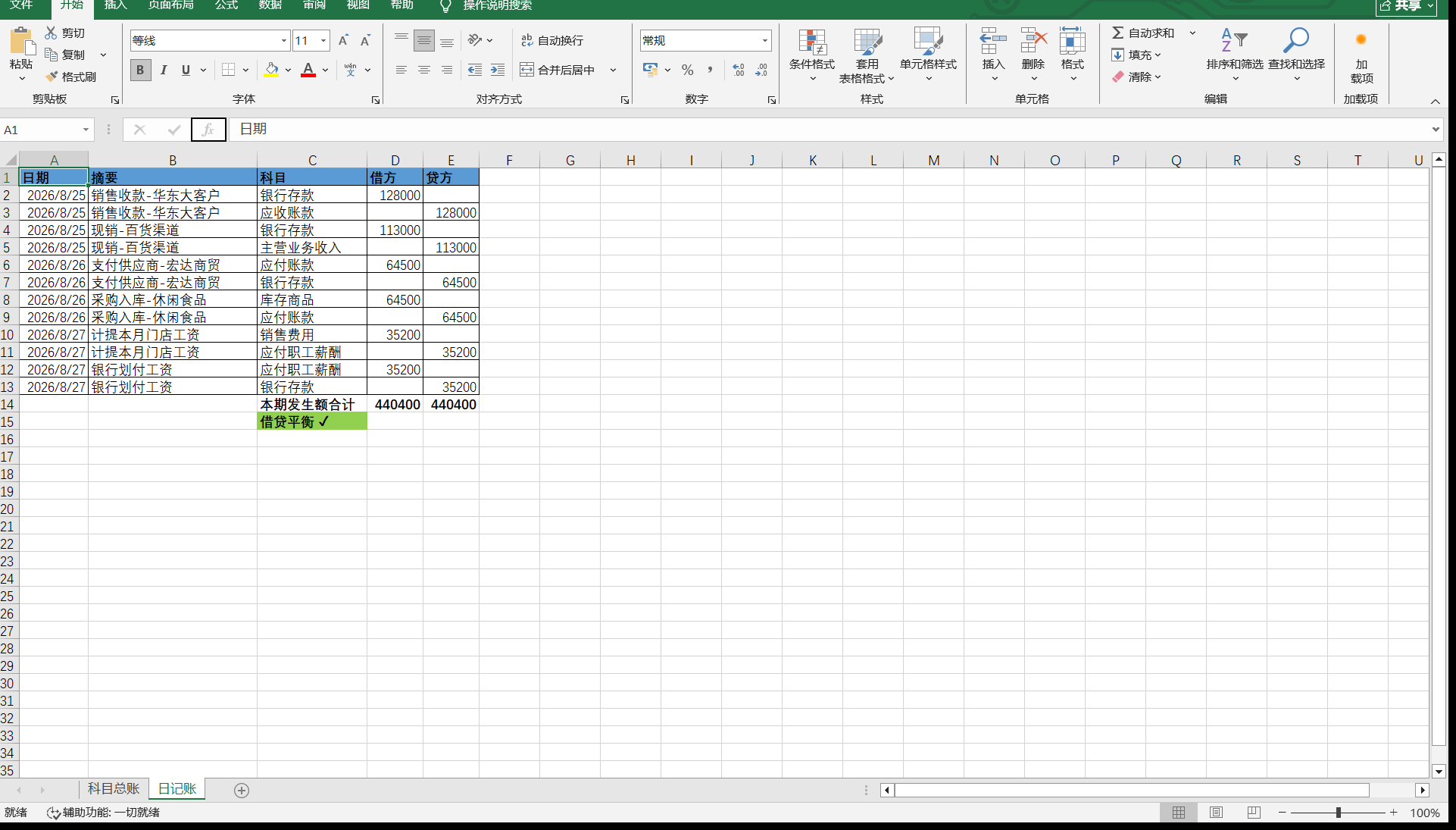Open the Insert (插入) ribbon tab

[x=116, y=5]
